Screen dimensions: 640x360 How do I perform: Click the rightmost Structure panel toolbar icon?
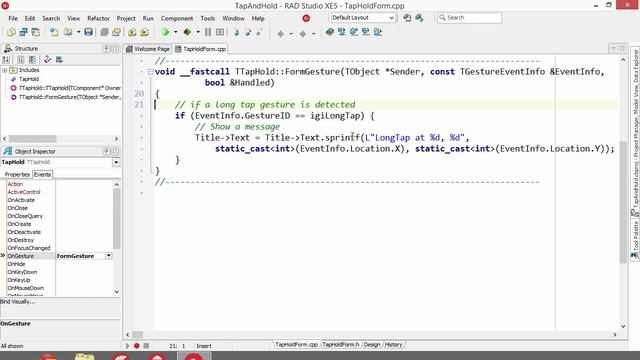[59, 60]
